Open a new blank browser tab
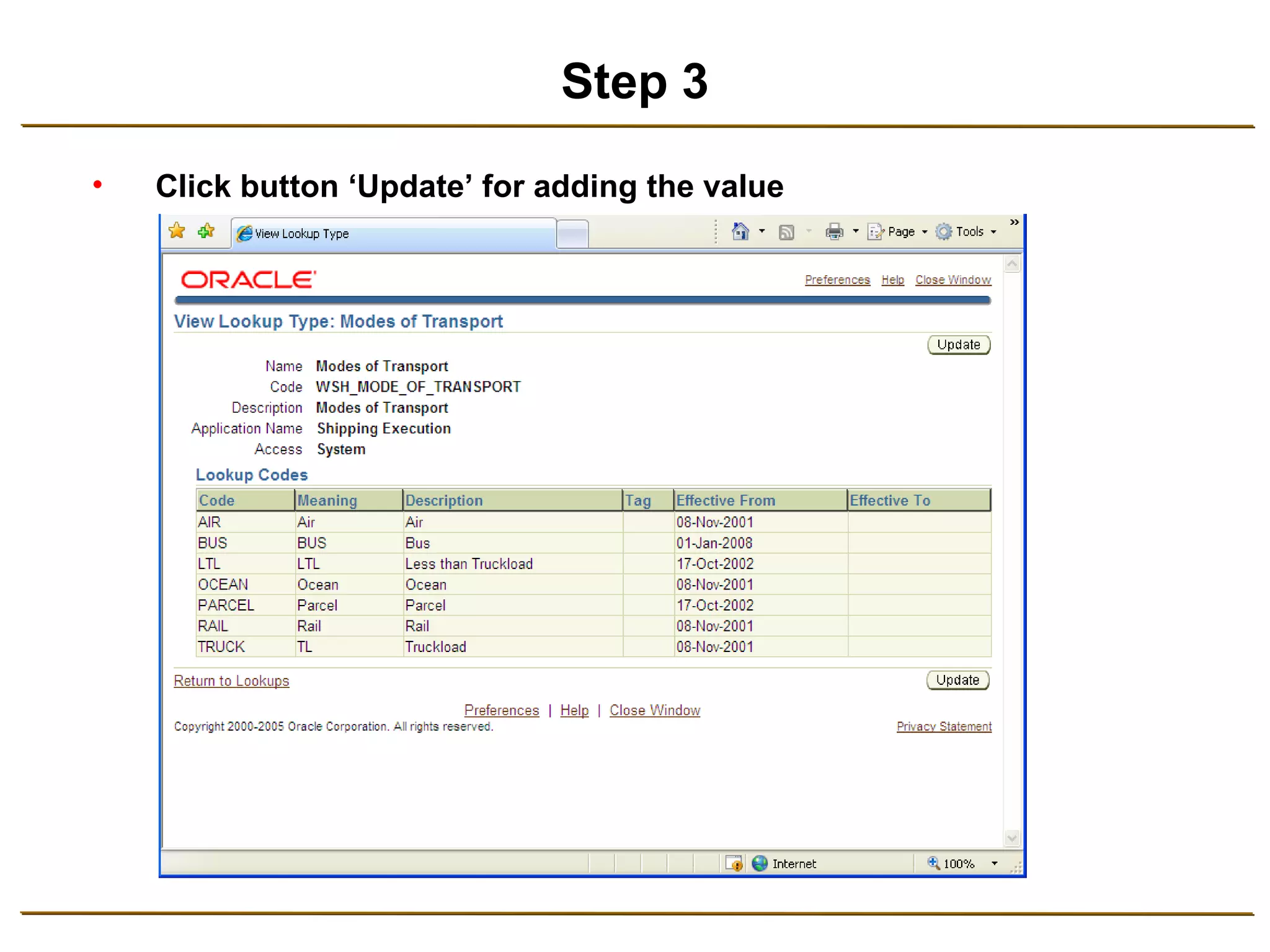The image size is (1270, 952). (x=572, y=234)
